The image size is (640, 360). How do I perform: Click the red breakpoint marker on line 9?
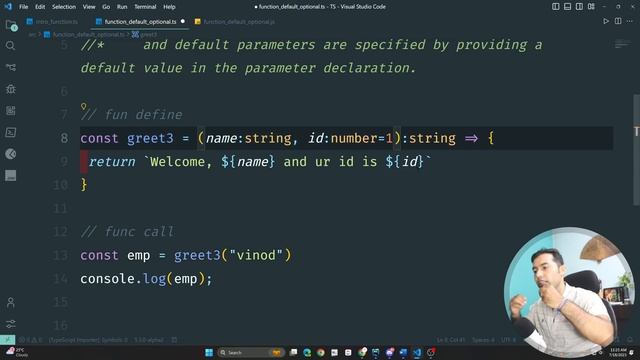84,162
